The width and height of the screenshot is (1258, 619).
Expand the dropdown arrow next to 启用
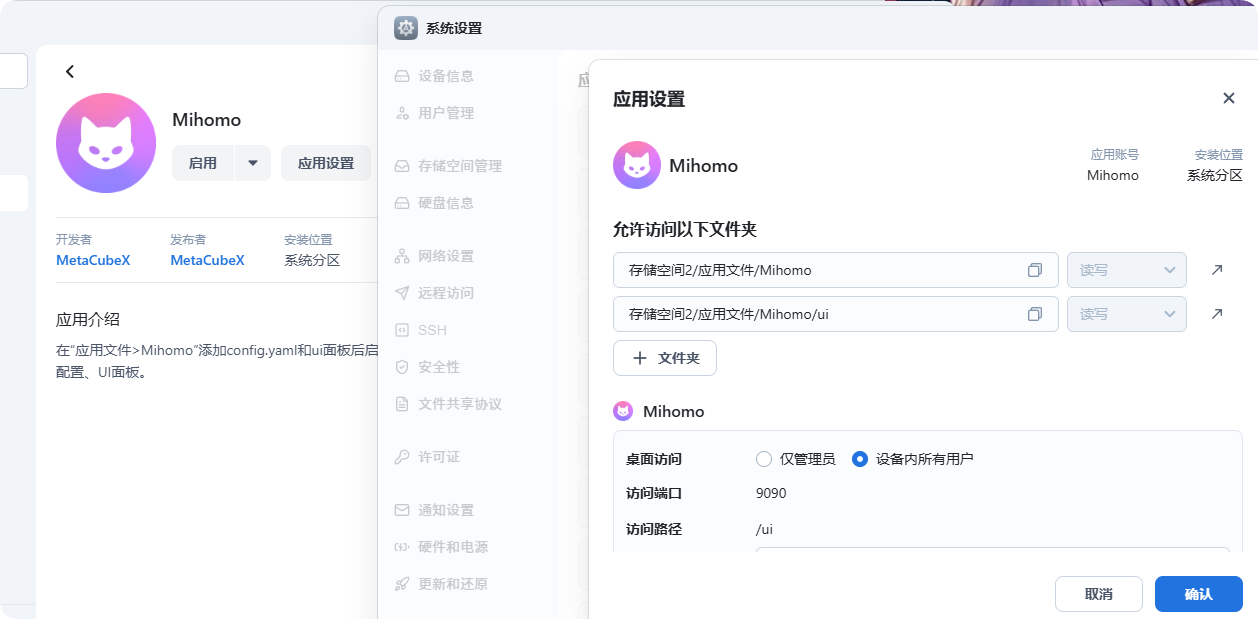point(251,162)
